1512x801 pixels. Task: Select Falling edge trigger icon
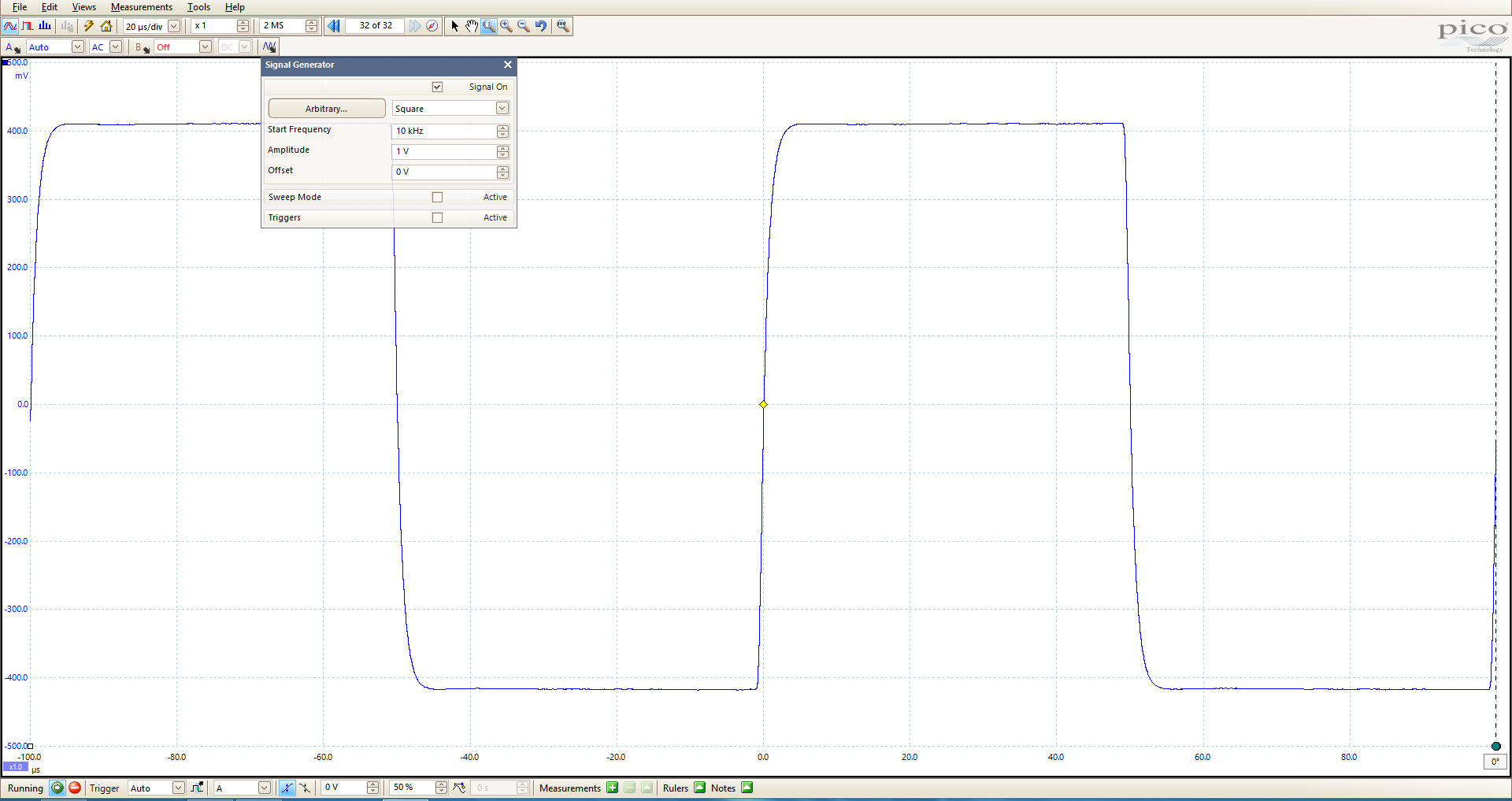(305, 788)
